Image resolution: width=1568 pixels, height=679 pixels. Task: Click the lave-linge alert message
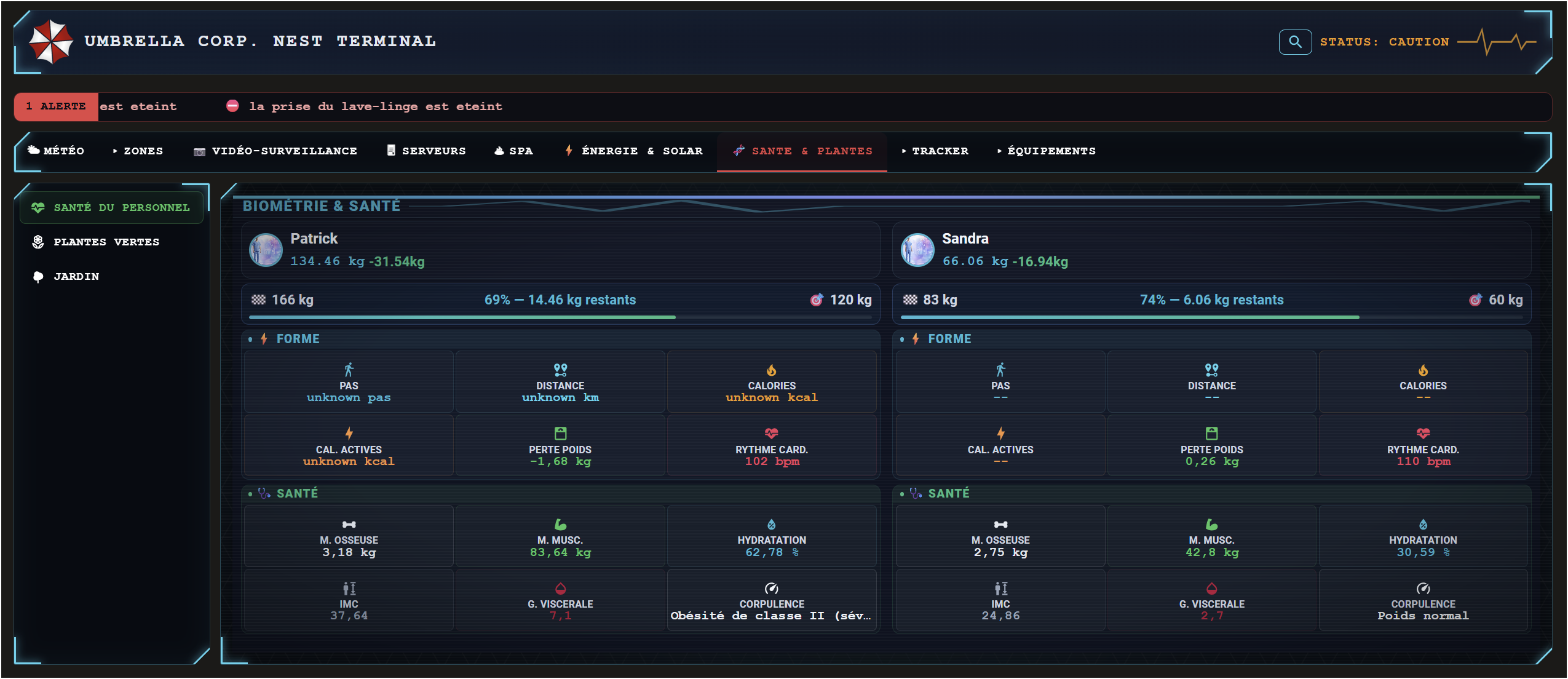click(x=376, y=106)
